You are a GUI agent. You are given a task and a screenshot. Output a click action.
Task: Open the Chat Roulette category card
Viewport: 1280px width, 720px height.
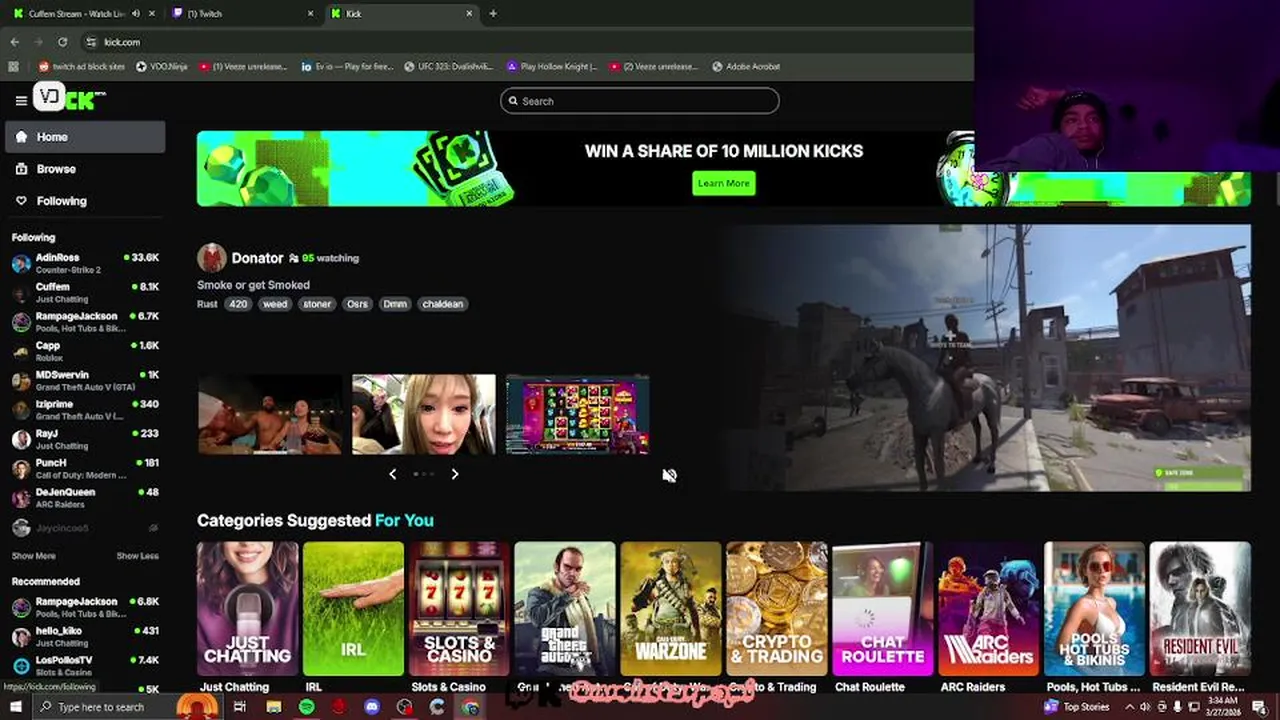883,609
